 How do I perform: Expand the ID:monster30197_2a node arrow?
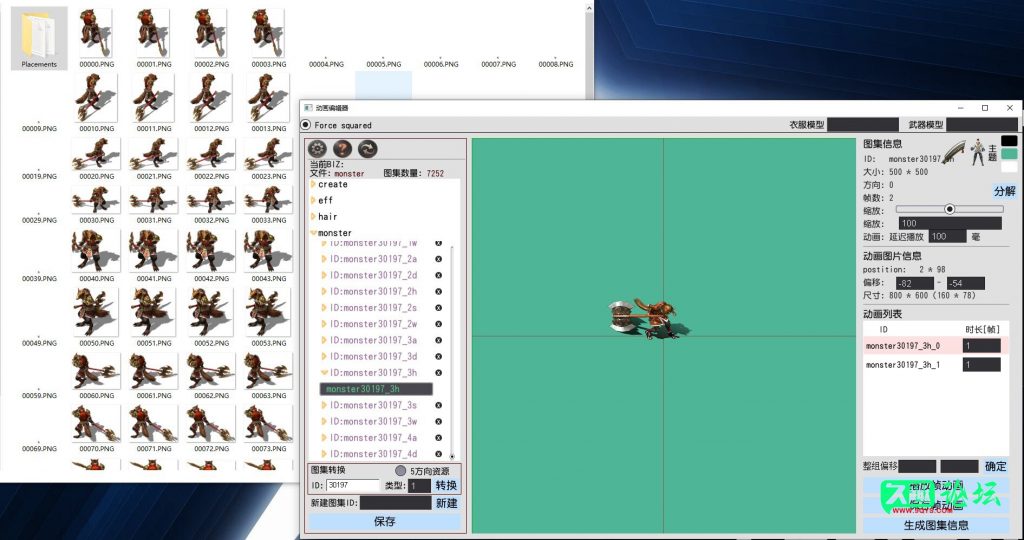click(x=324, y=259)
